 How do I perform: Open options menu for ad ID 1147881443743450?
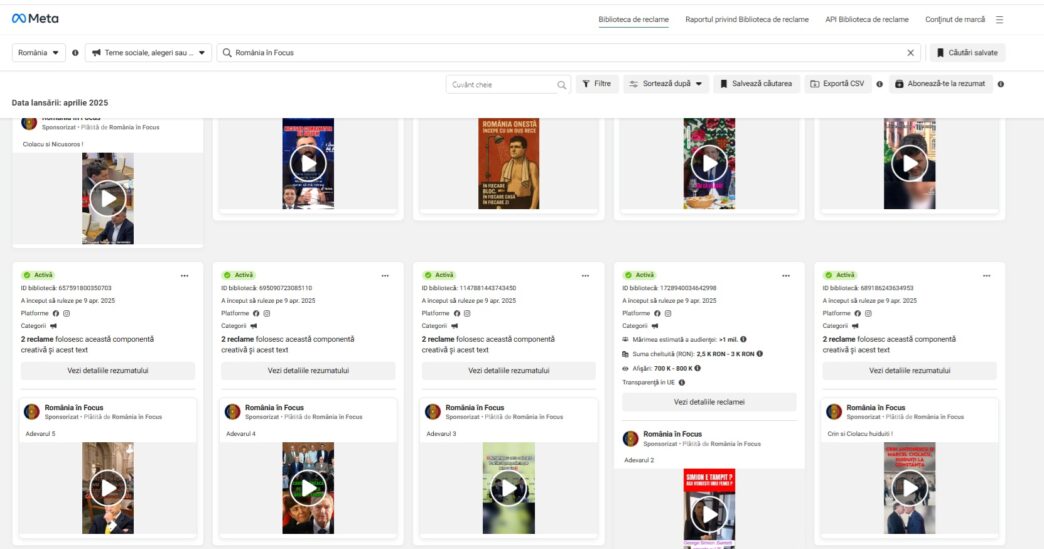coord(585,275)
